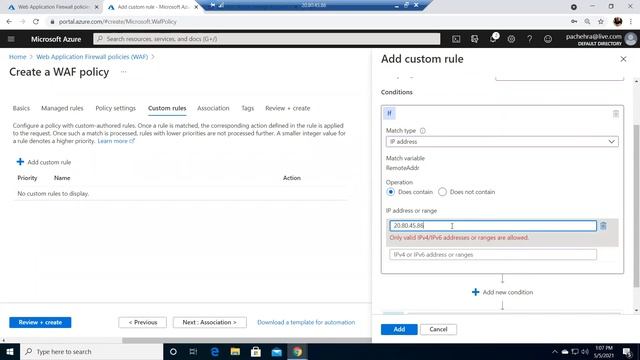Open the saved passwords key icon

574,22
